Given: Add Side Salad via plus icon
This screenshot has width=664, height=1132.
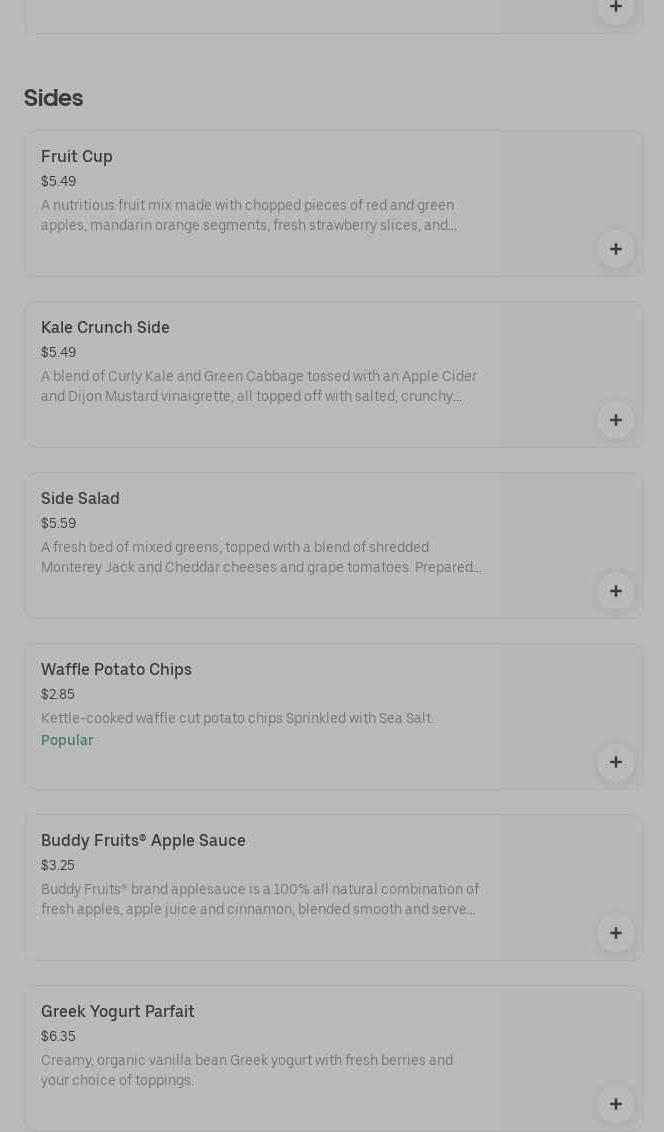Looking at the screenshot, I should [x=616, y=591].
